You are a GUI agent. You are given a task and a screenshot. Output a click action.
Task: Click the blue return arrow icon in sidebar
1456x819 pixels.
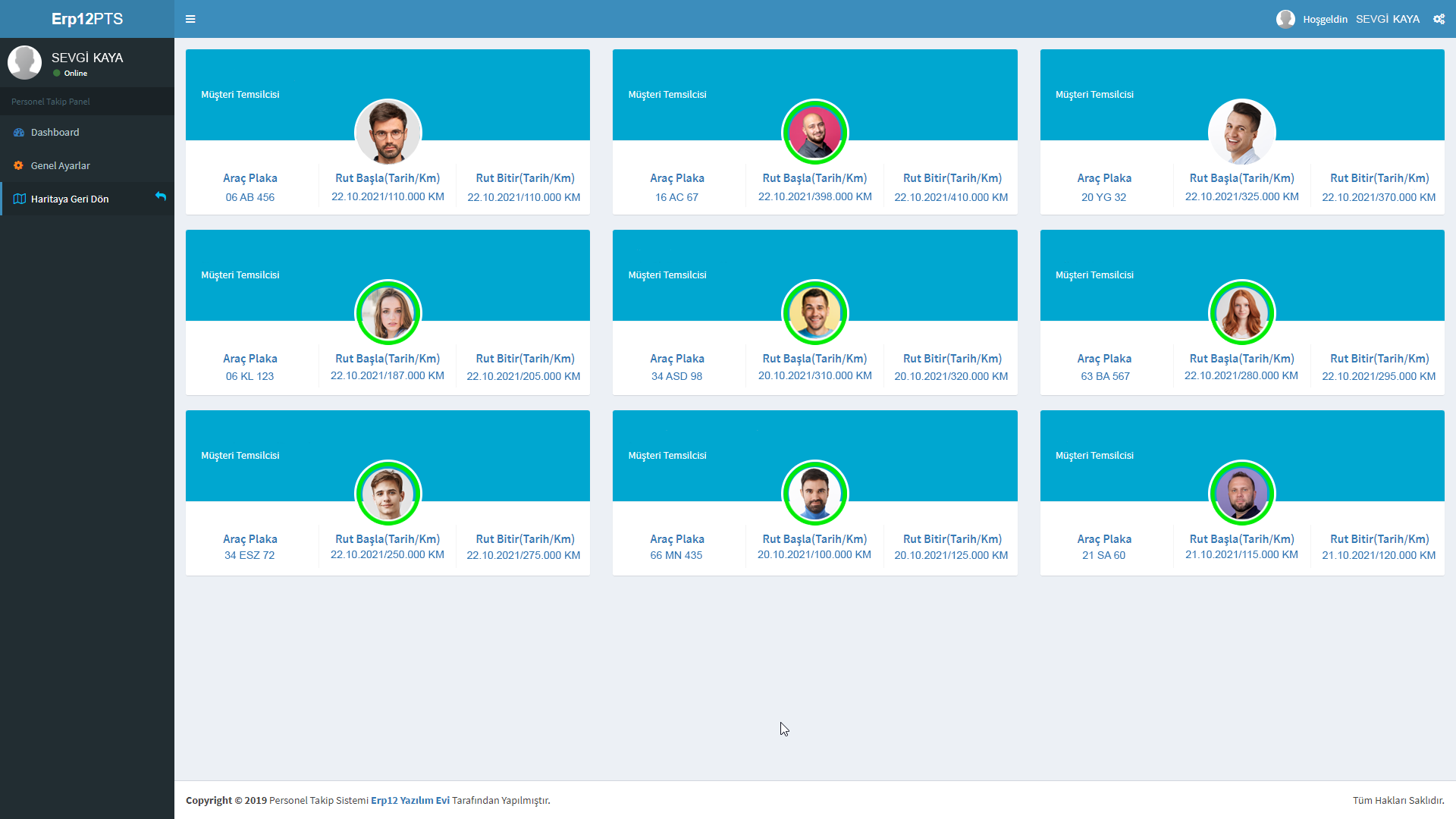coord(161,196)
